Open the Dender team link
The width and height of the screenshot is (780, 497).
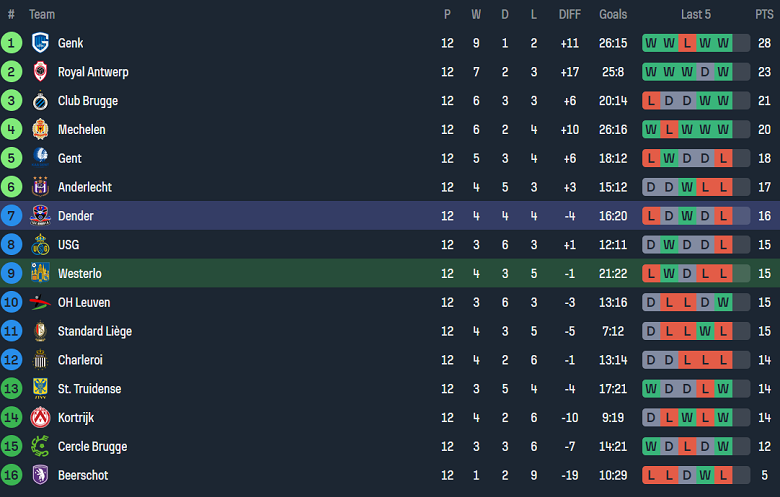74,216
